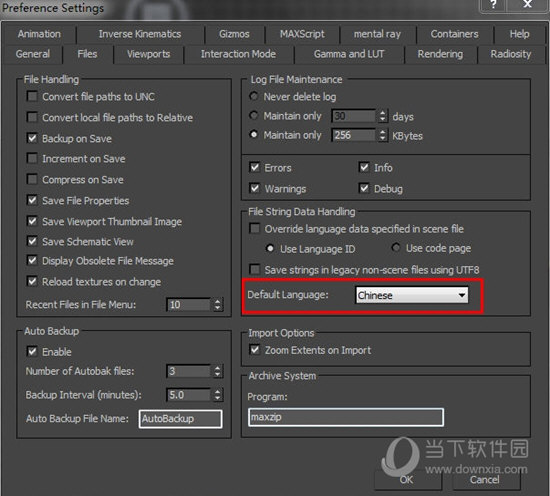Uncheck the Info log checkbox

(364, 167)
